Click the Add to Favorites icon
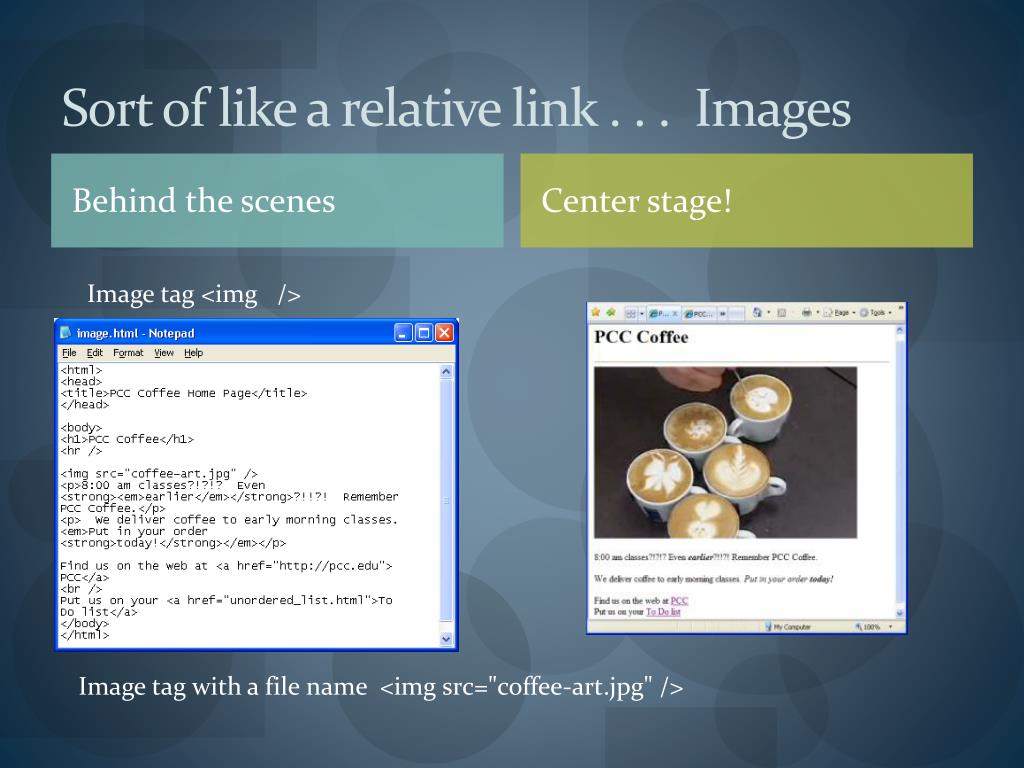 click(611, 312)
